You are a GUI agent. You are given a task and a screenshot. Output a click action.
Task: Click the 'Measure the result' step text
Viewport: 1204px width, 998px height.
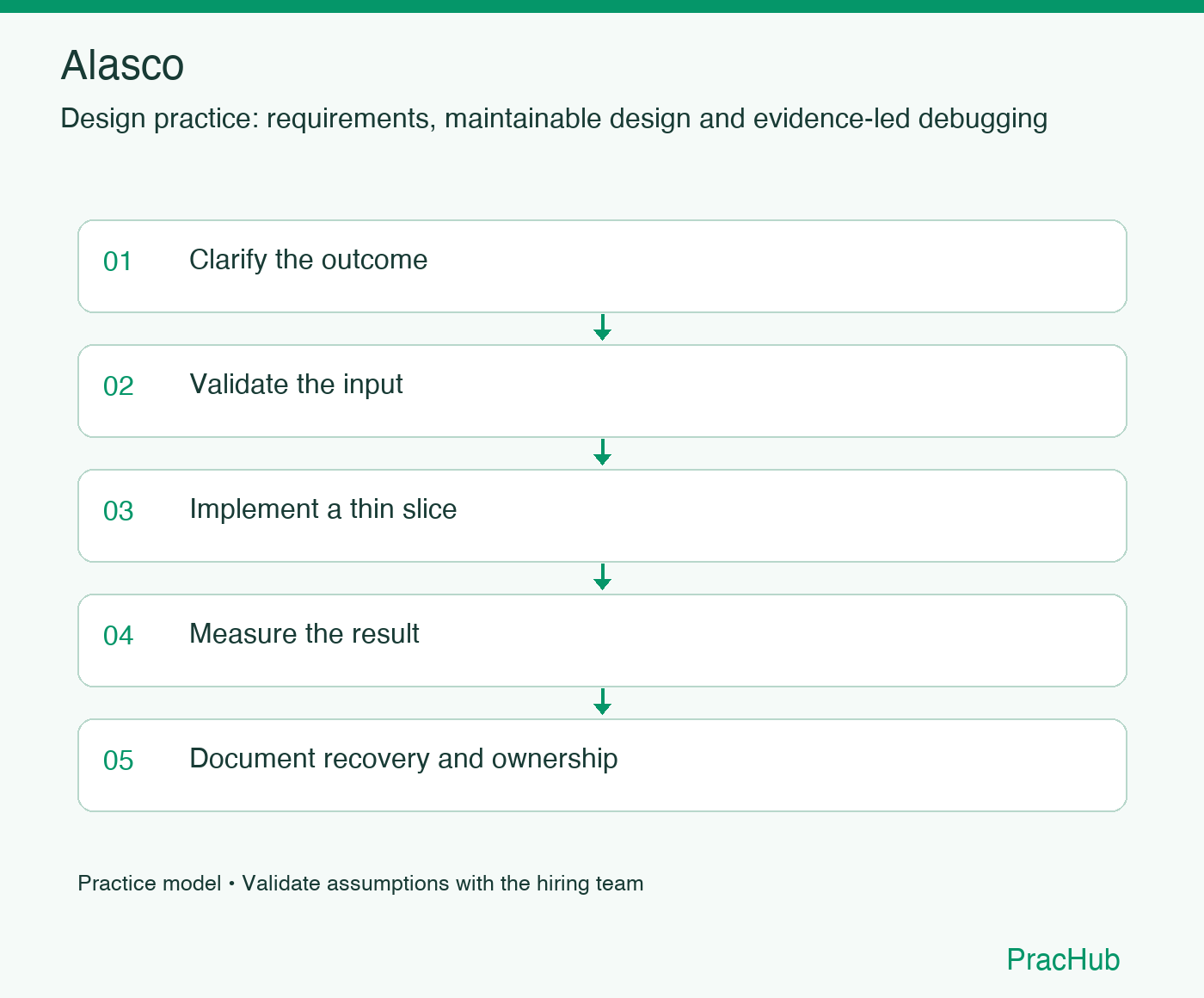pos(304,634)
